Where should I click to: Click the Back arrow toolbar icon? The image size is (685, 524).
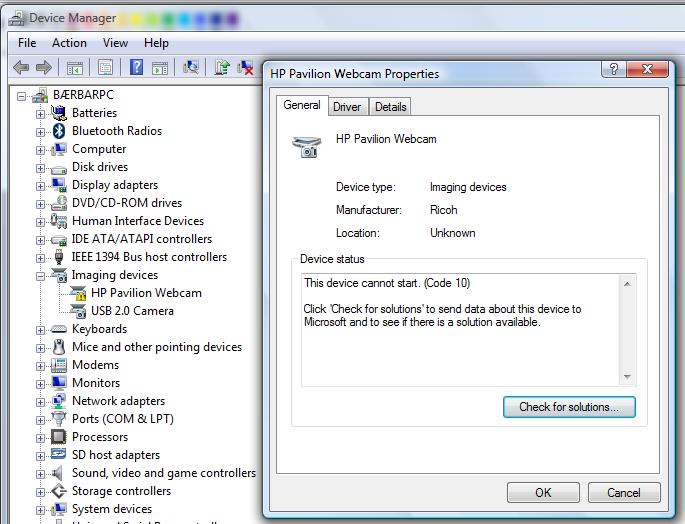point(21,67)
